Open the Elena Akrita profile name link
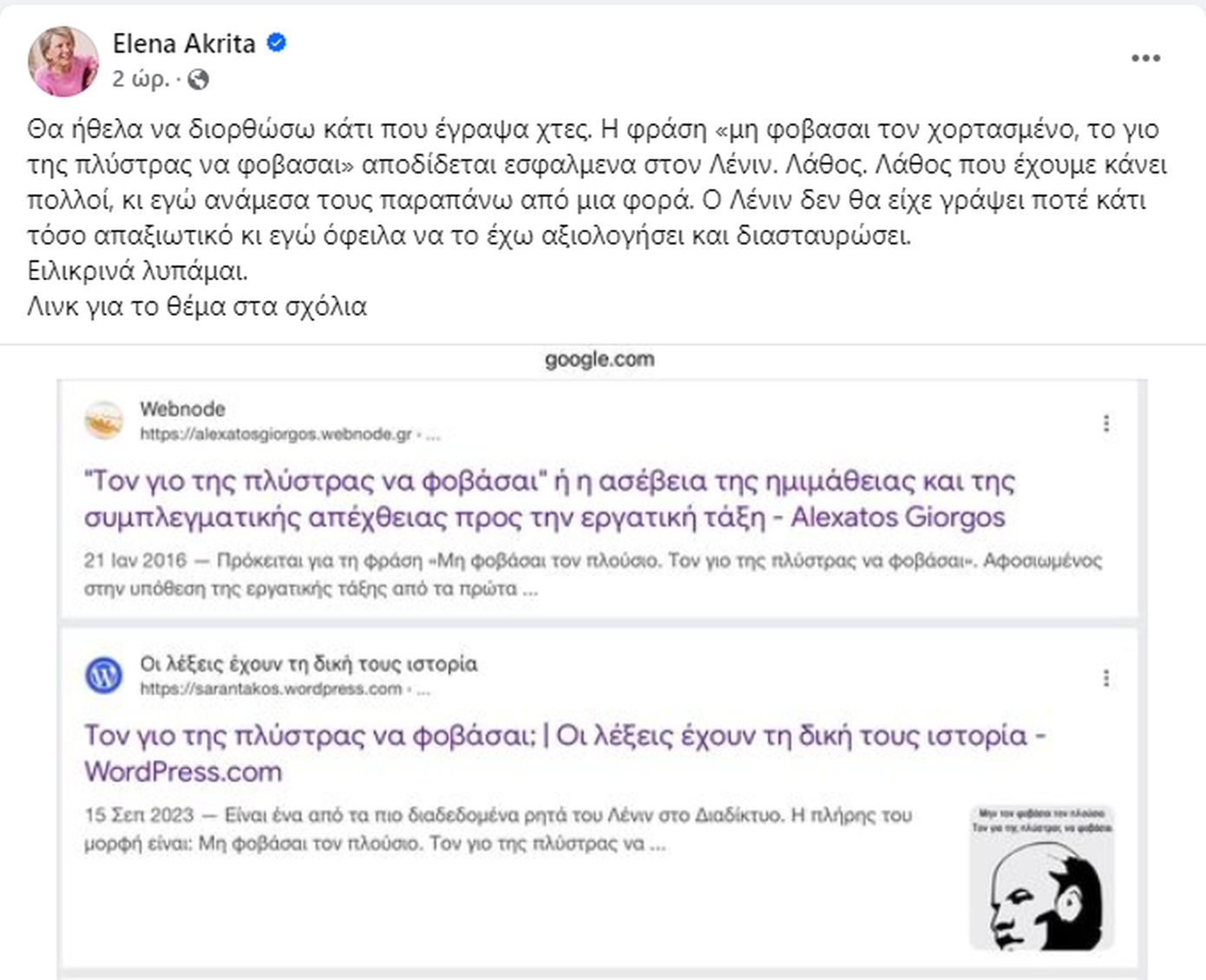The width and height of the screenshot is (1206, 980). (x=184, y=43)
